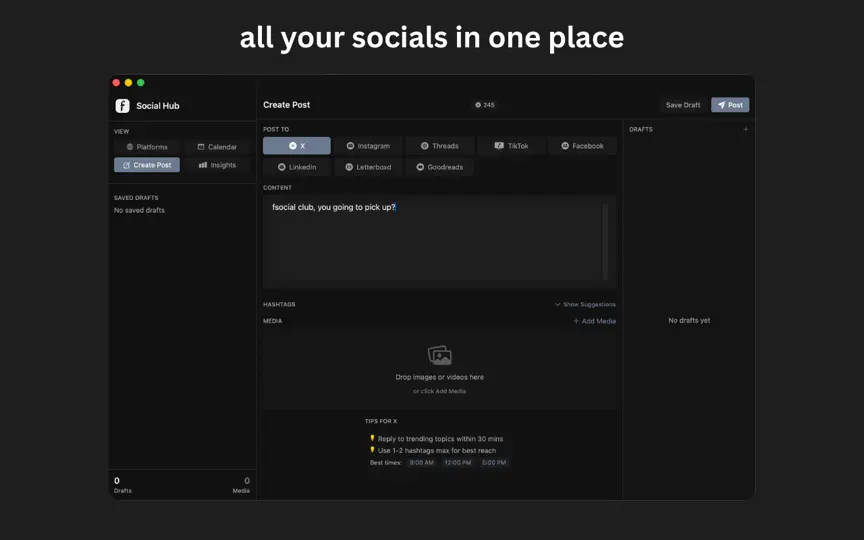Add a new draft with the plus icon
The image size is (864, 540).
click(746, 129)
